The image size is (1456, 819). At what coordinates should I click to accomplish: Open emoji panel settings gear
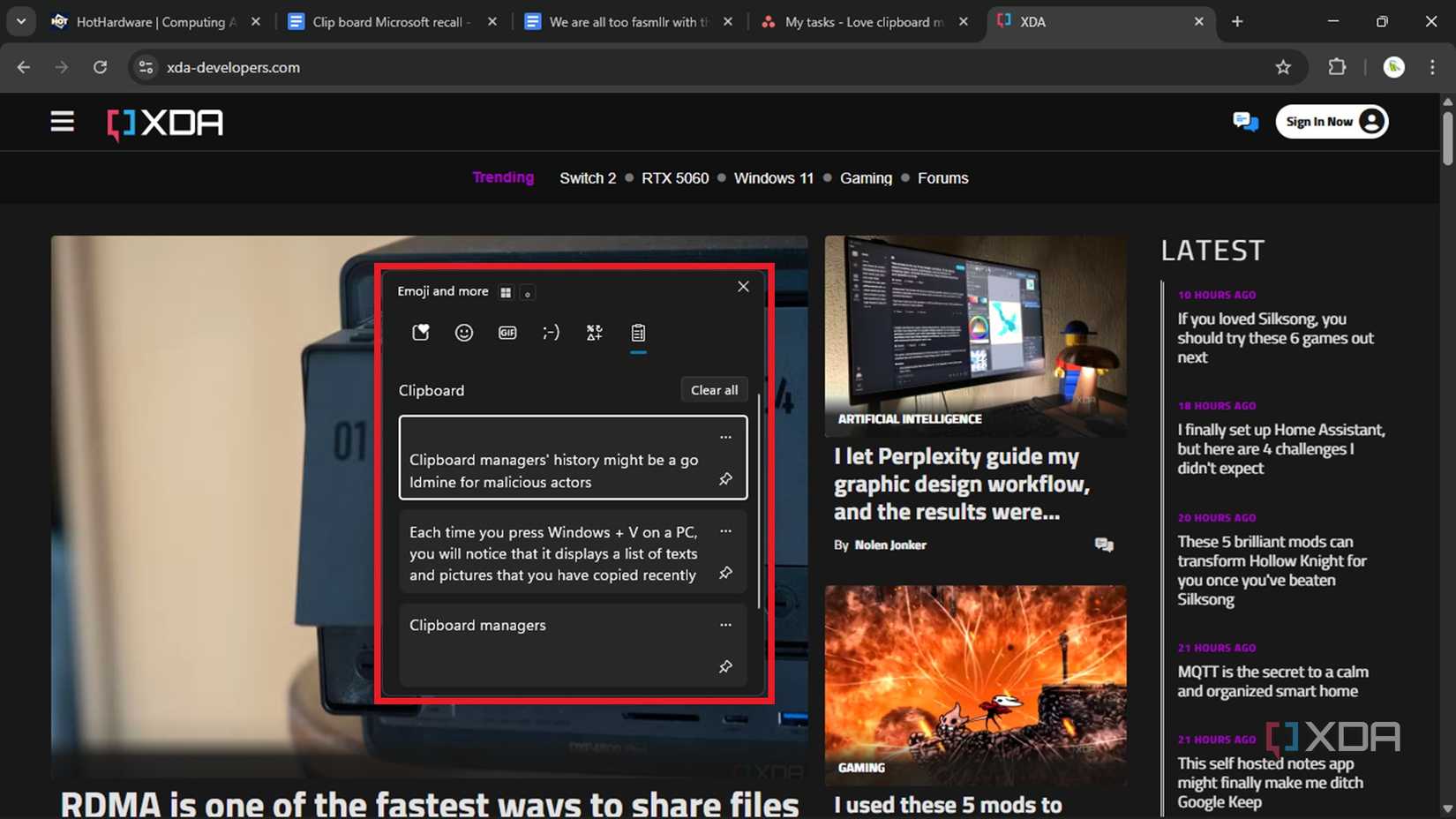point(527,292)
